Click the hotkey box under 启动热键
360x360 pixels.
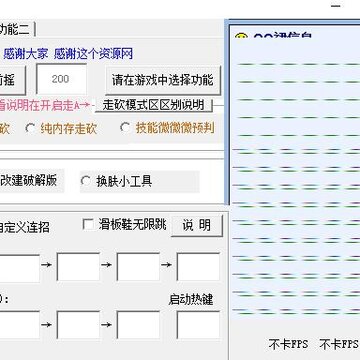[x=198, y=325]
